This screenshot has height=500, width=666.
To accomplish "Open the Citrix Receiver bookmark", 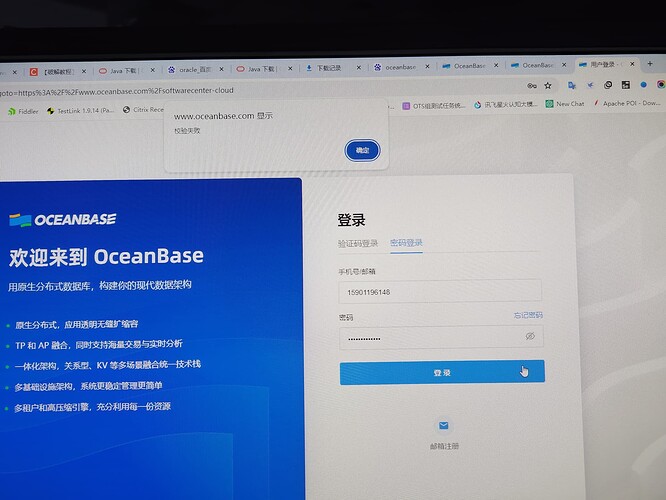I will point(146,110).
